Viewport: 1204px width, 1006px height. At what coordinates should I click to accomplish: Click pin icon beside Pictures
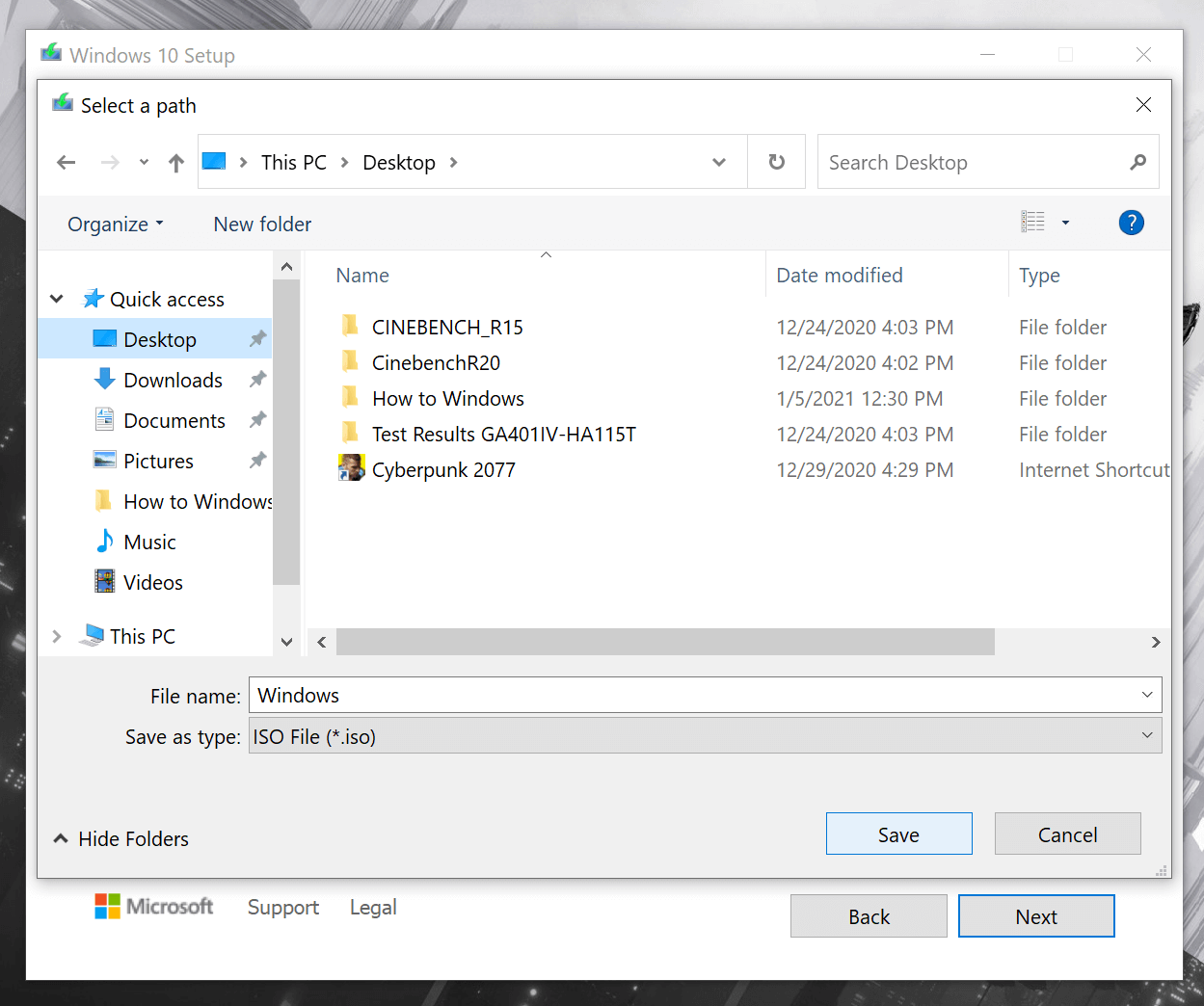[x=257, y=461]
